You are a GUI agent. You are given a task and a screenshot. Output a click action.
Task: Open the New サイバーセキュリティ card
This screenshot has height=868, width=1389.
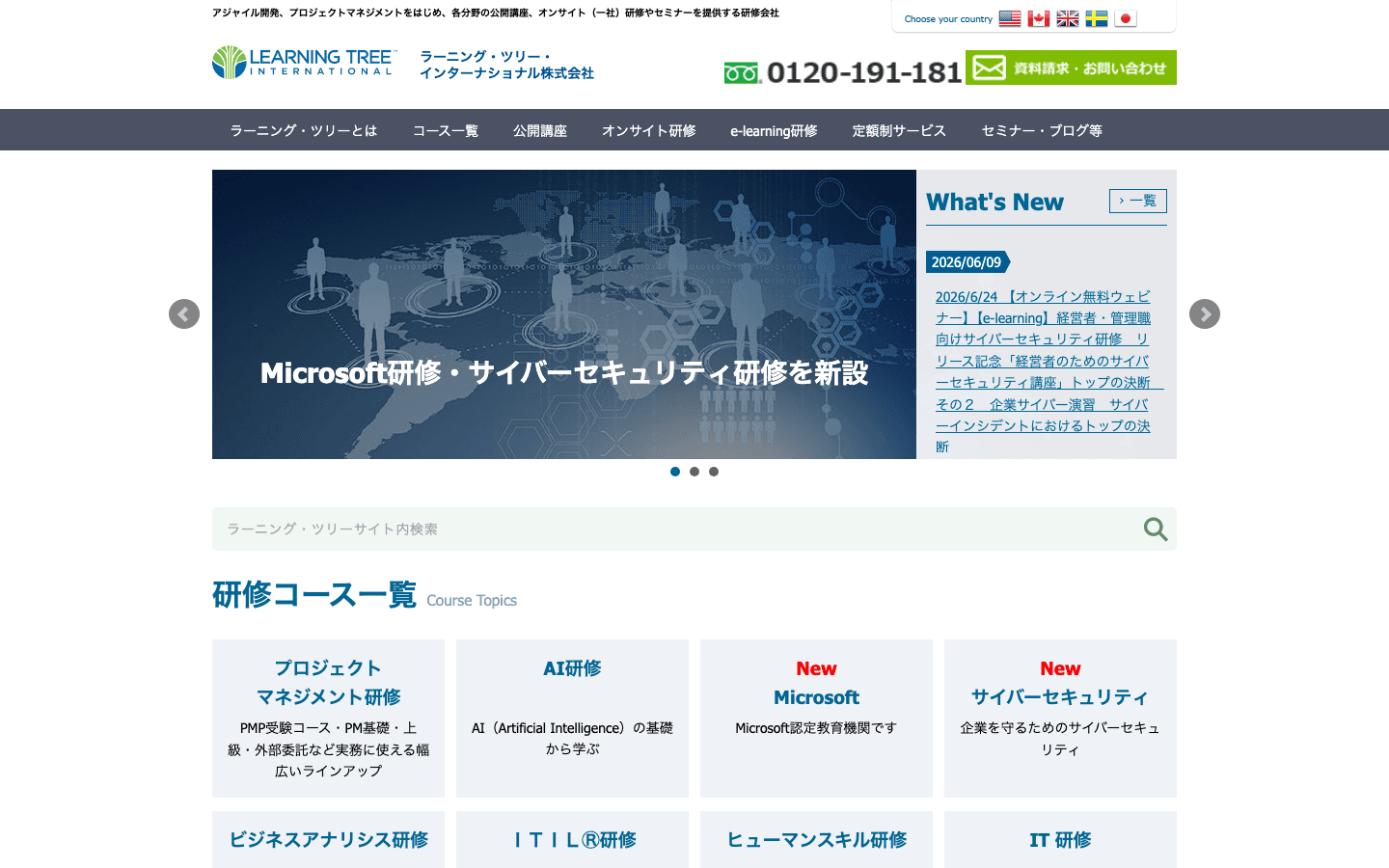pyautogui.click(x=1060, y=719)
